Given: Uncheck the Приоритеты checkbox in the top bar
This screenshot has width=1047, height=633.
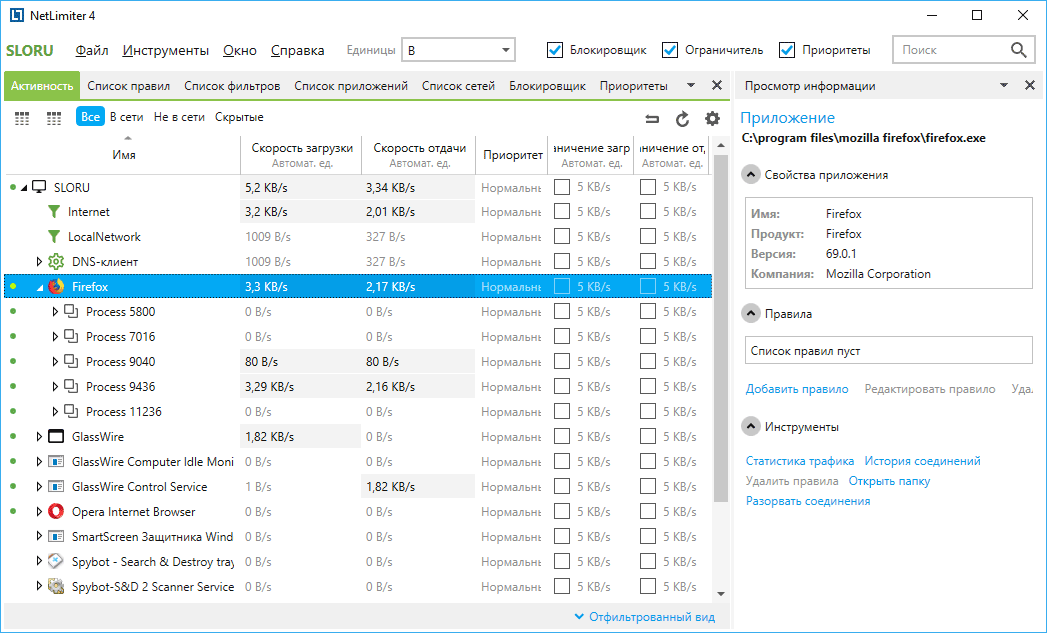Looking at the screenshot, I should tap(787, 50).
